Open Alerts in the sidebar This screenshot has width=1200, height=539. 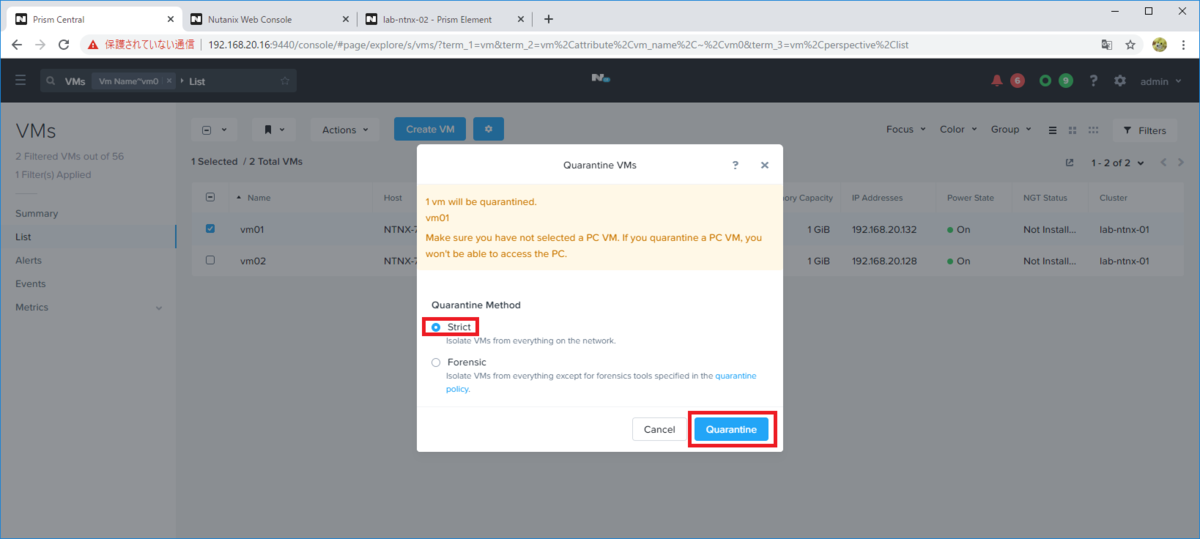pos(30,260)
